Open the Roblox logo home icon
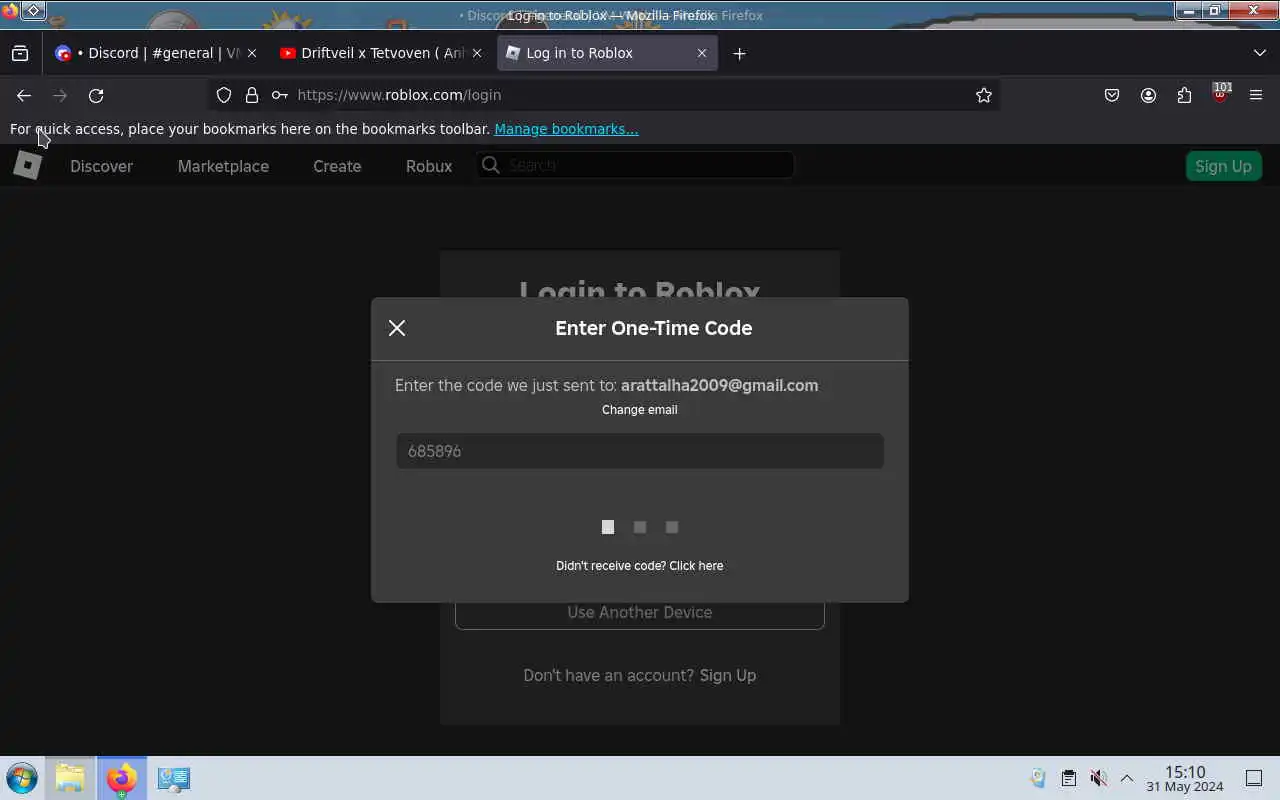 tap(28, 166)
